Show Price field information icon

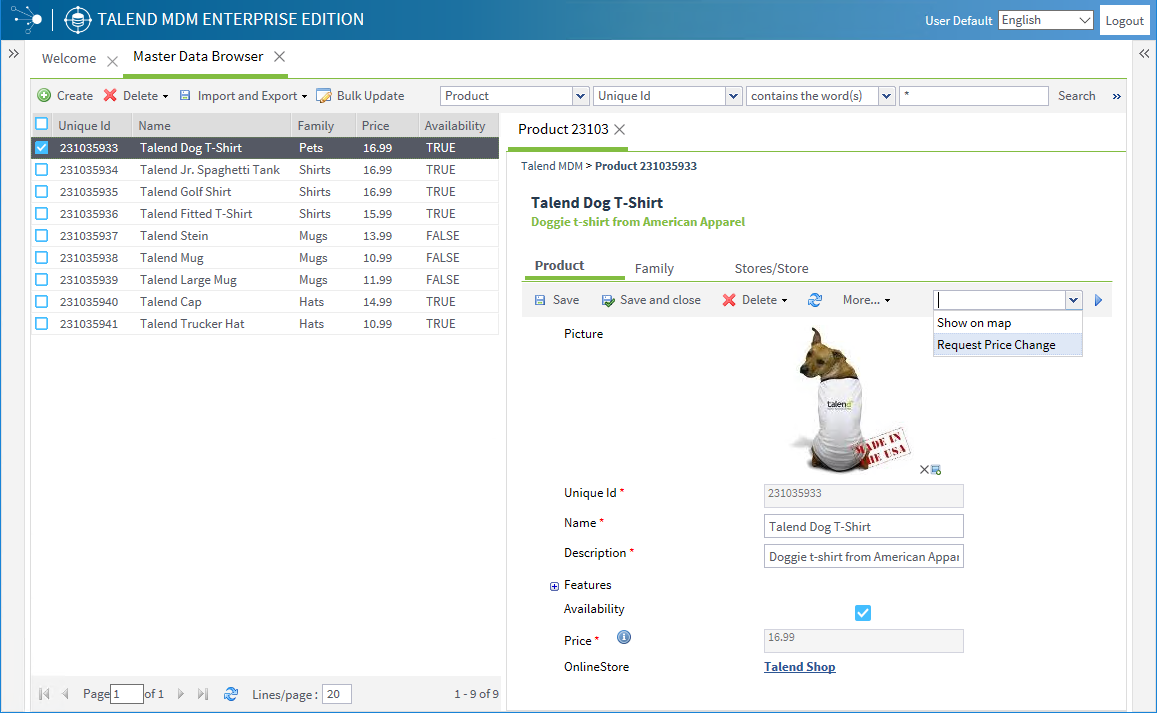pos(624,637)
